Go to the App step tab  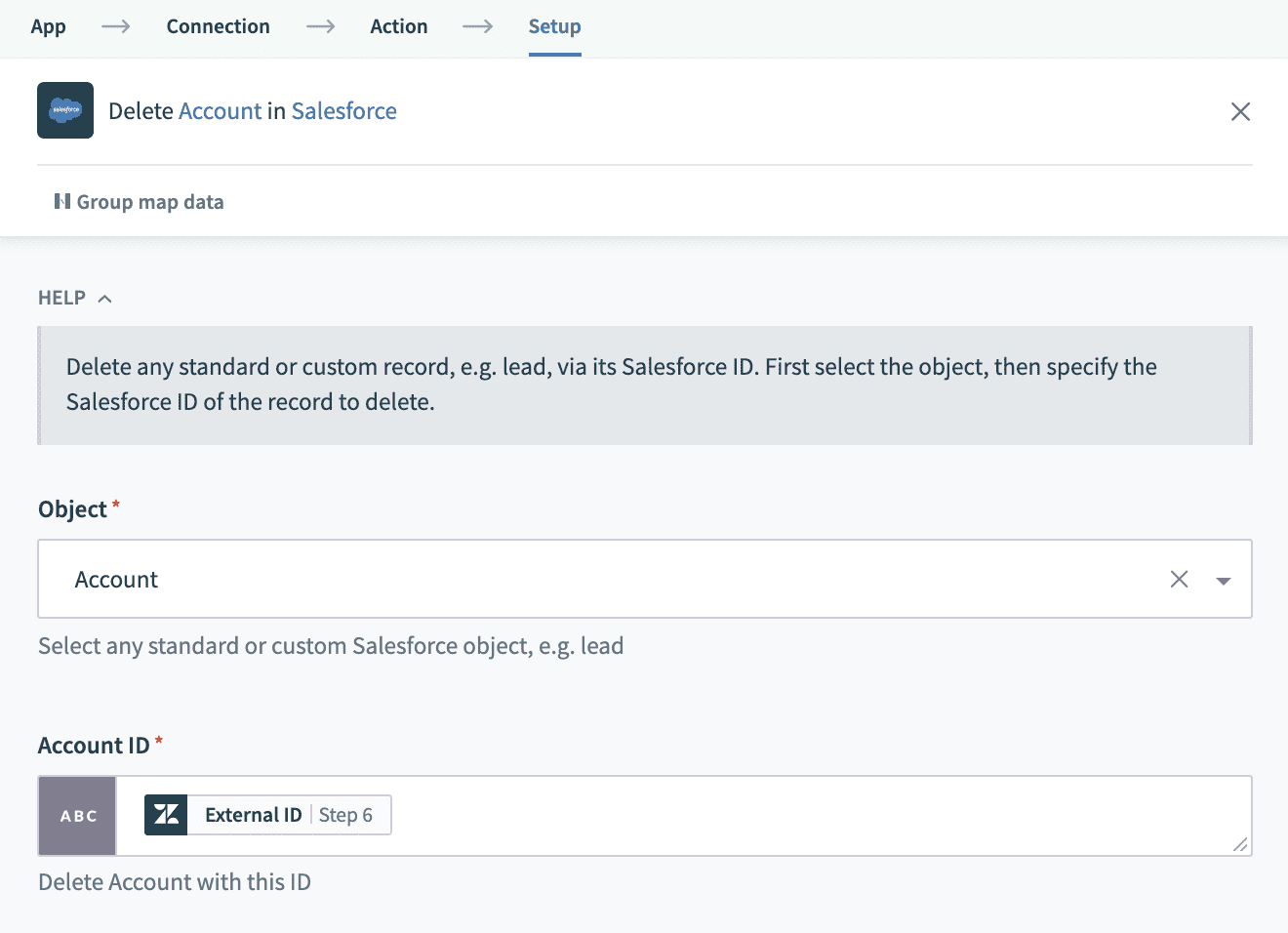(x=48, y=26)
